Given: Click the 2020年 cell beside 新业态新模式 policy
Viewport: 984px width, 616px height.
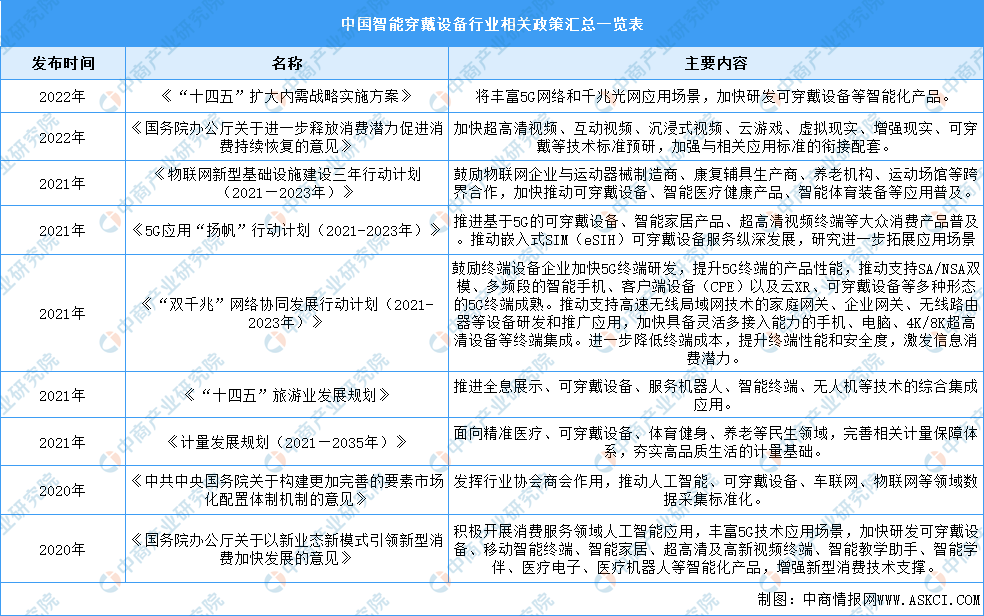Looking at the screenshot, I should point(63,550).
